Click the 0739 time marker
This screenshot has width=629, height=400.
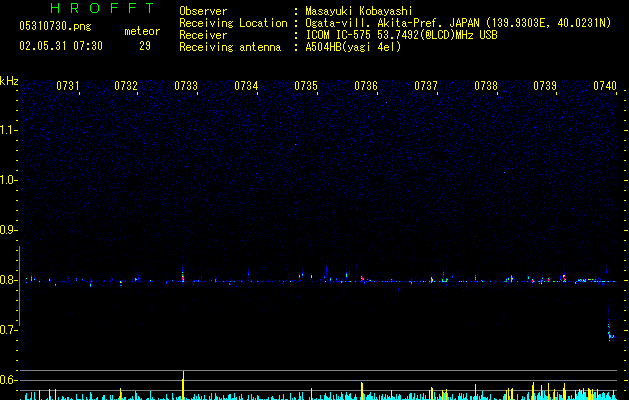point(545,86)
